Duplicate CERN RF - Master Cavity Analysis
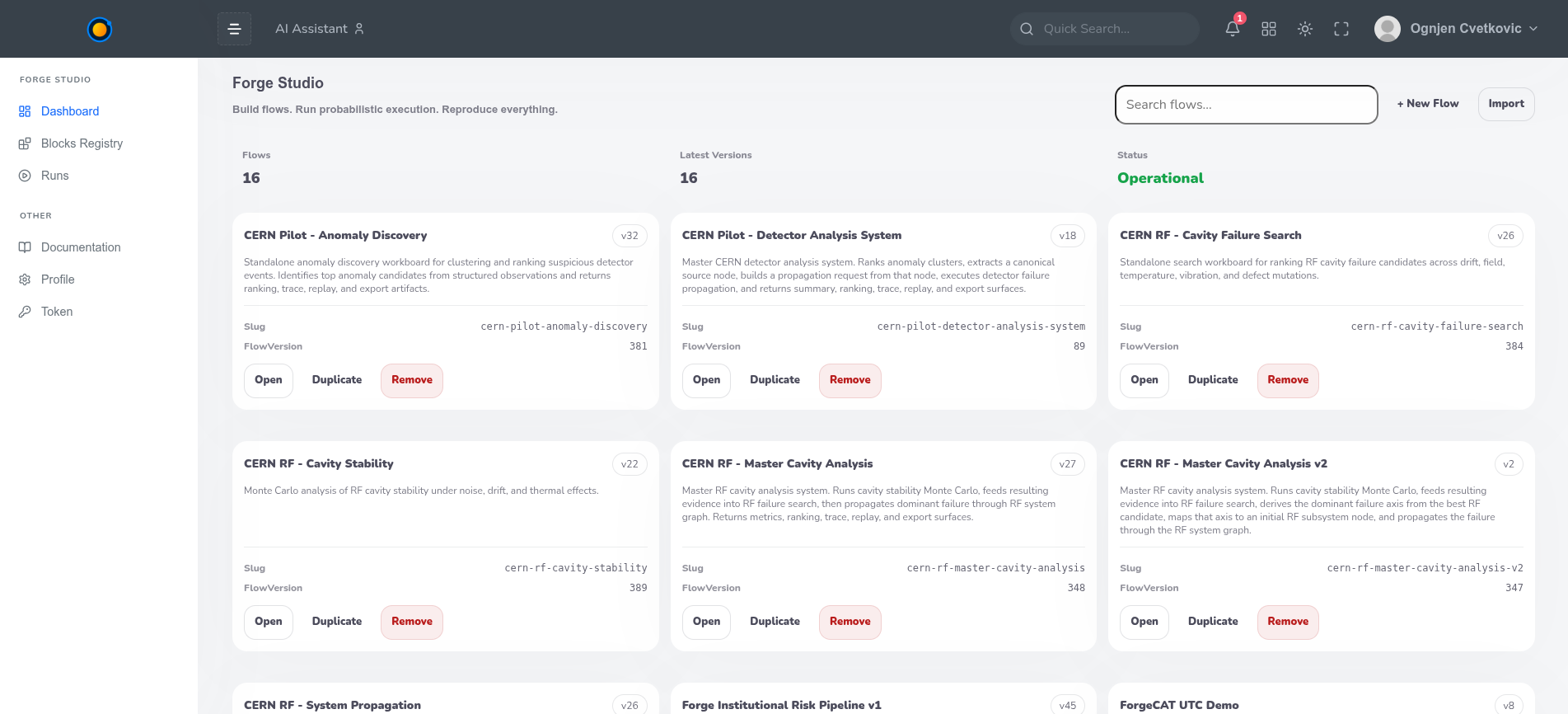Image resolution: width=1568 pixels, height=714 pixels. (775, 622)
